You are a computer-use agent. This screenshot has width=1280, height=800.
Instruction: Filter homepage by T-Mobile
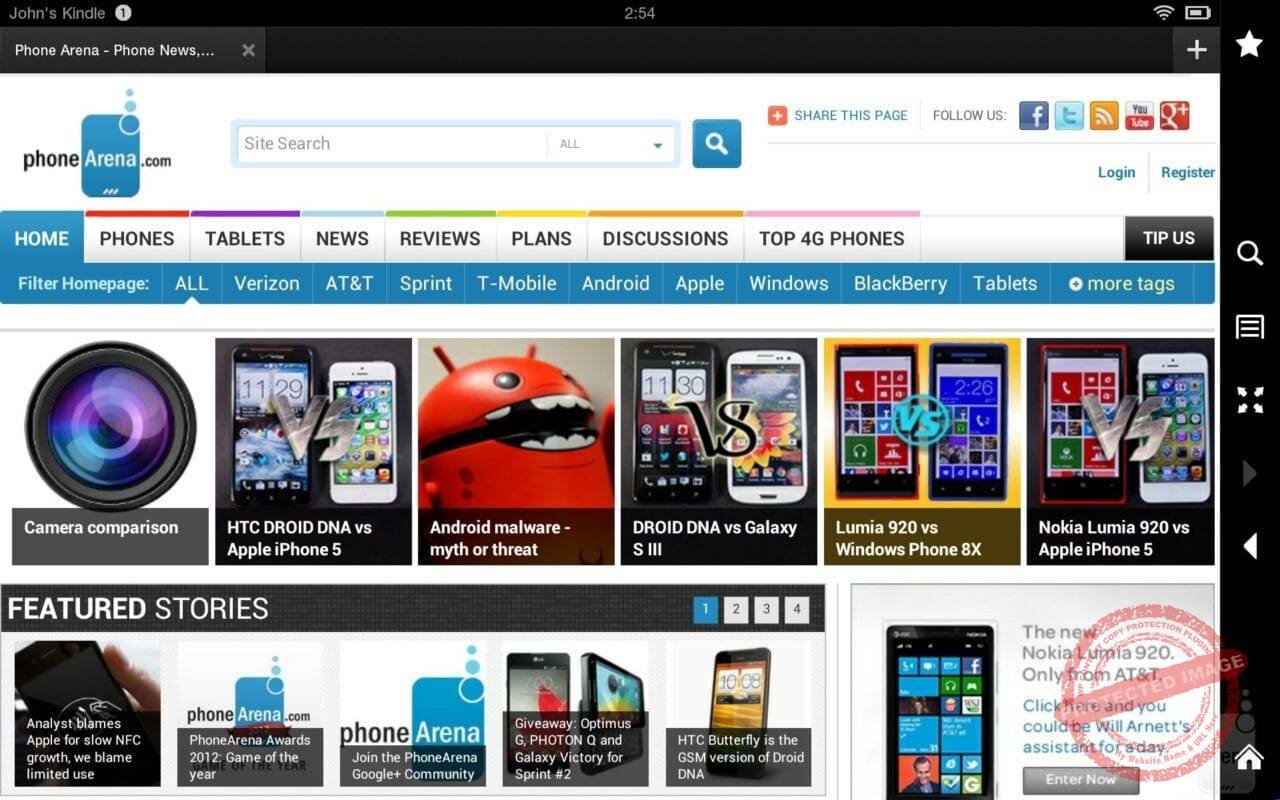pyautogui.click(x=517, y=284)
